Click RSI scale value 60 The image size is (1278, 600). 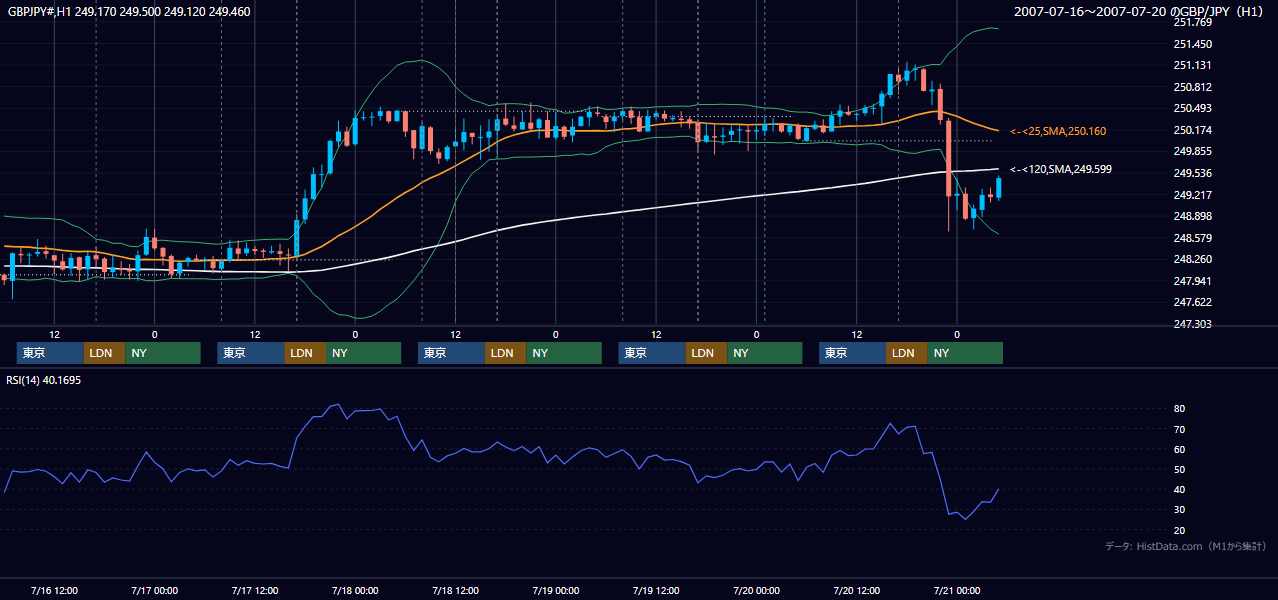pos(1180,449)
